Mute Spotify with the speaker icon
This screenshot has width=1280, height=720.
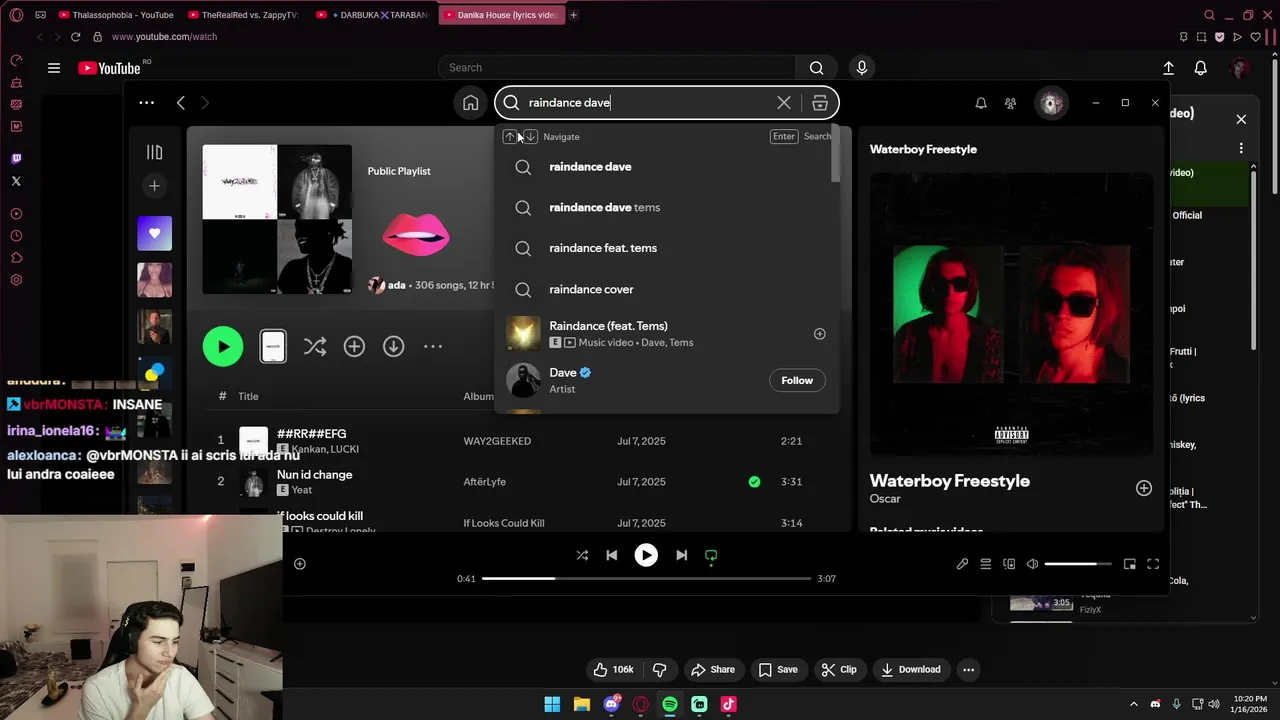(1032, 564)
